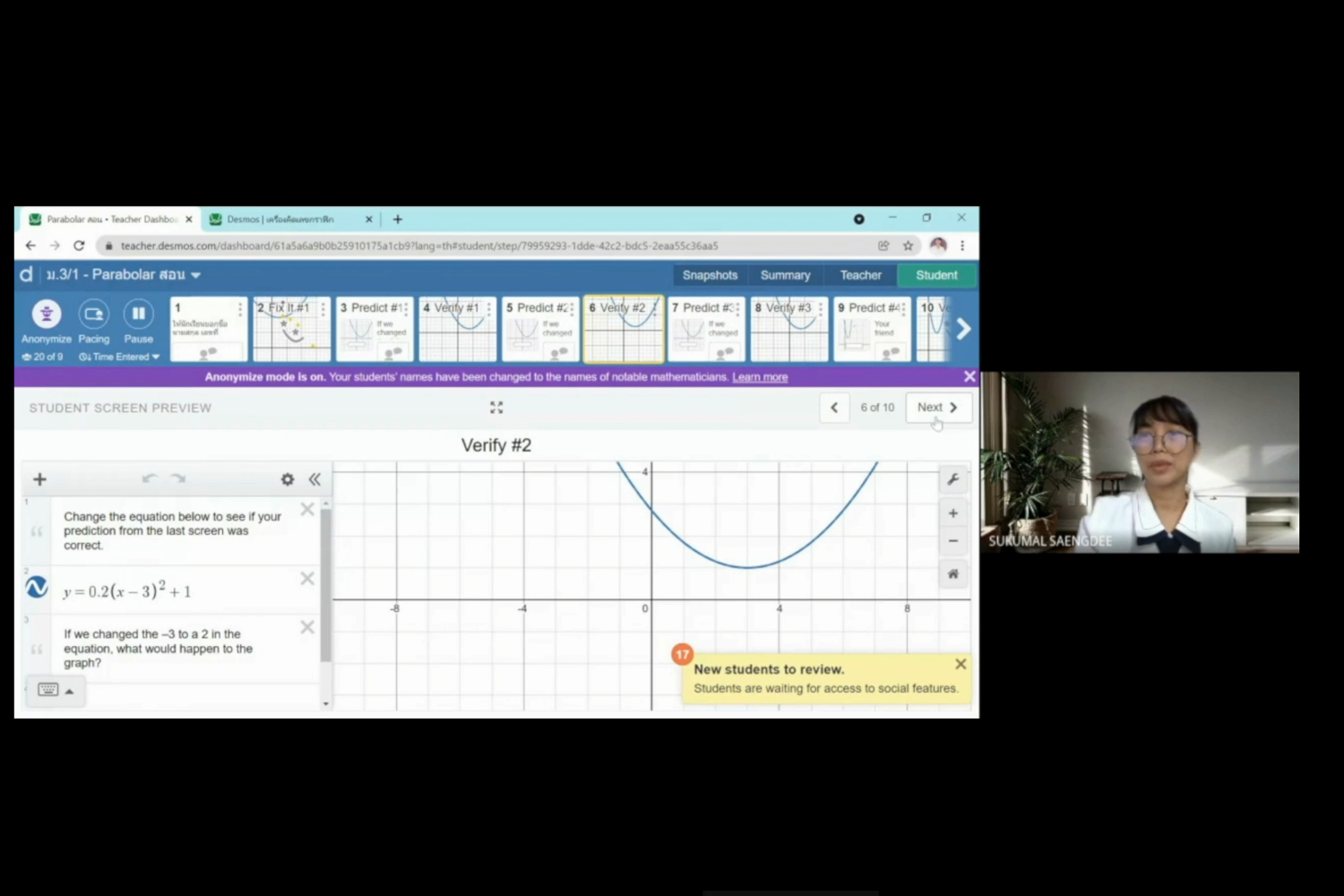Toggle the Anonymize mode icon

47,314
